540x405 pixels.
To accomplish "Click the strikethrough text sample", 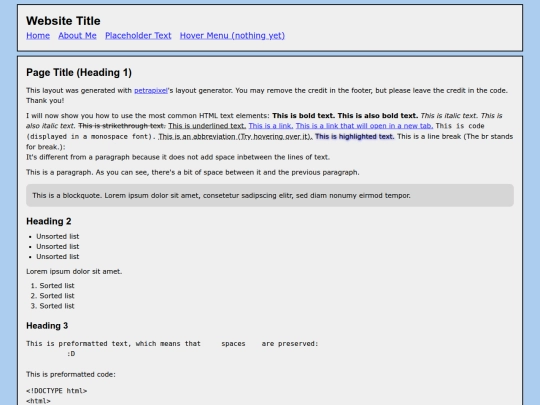I will click(x=122, y=126).
